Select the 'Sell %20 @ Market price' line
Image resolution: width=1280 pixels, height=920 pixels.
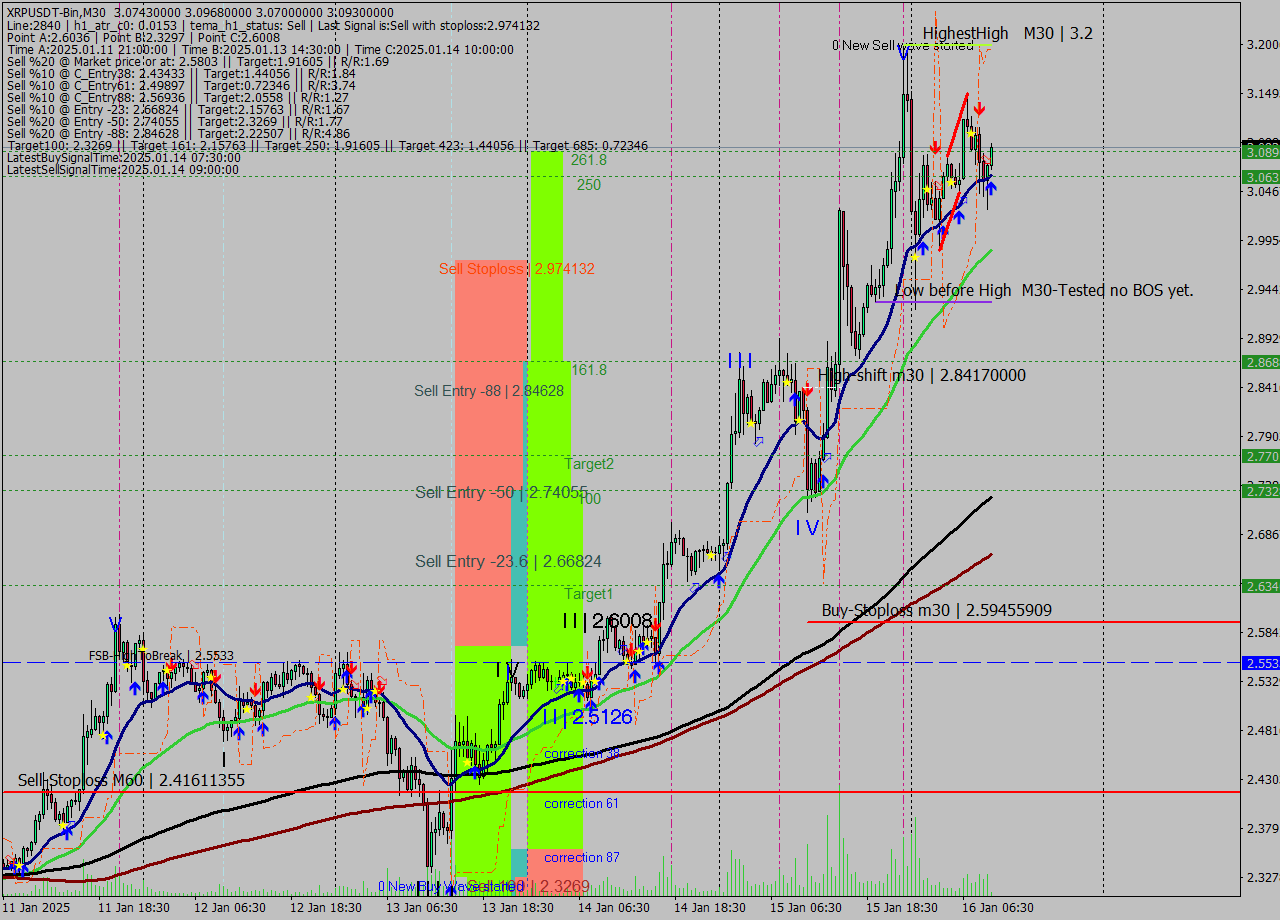[x=197, y=61]
